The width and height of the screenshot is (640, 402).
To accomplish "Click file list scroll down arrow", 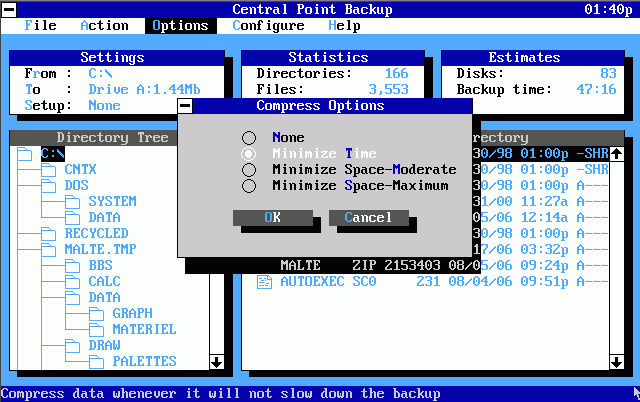I will pos(616,362).
